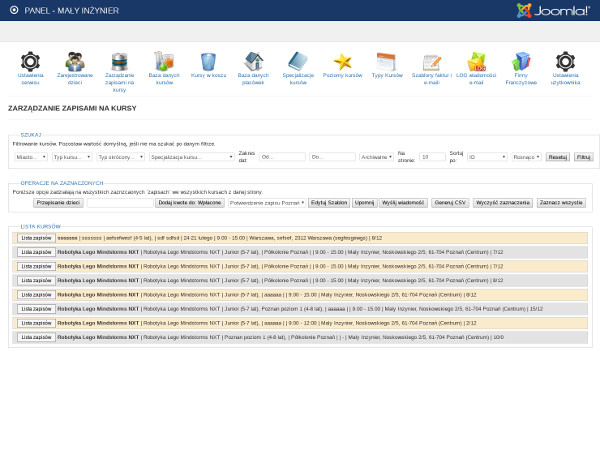The image size is (600, 450).
Task: Expand the Archiwalne dropdown
Action: tap(376, 157)
